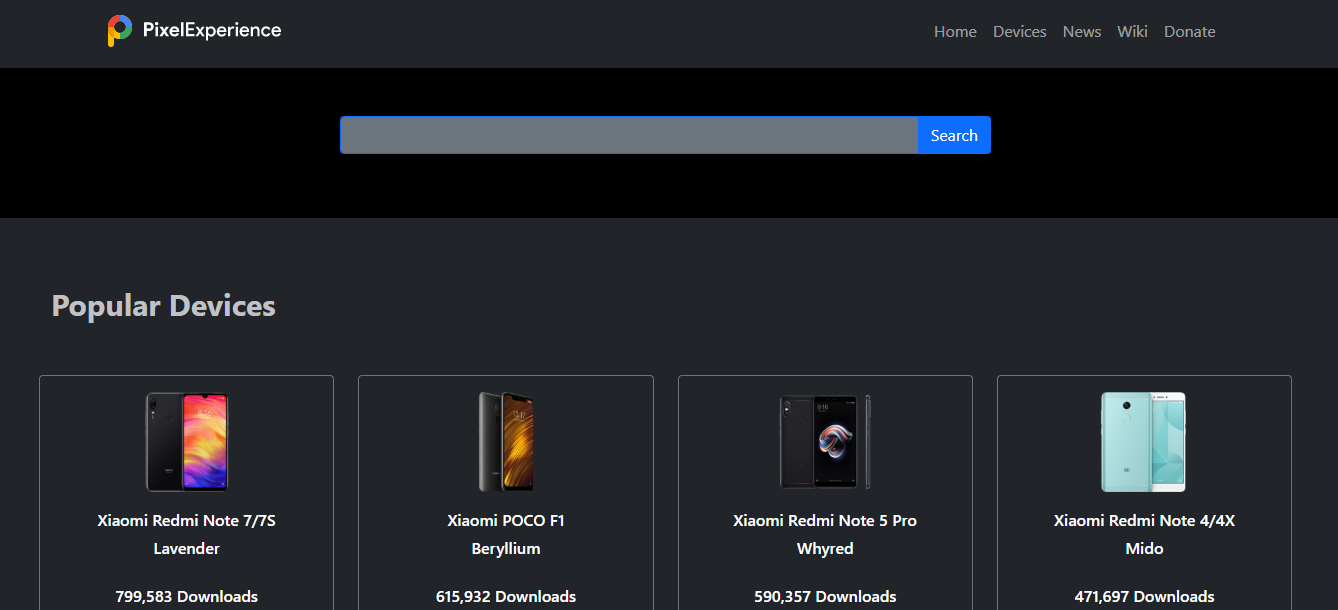This screenshot has width=1338, height=610.
Task: Click the Whyred codename text
Action: point(825,549)
